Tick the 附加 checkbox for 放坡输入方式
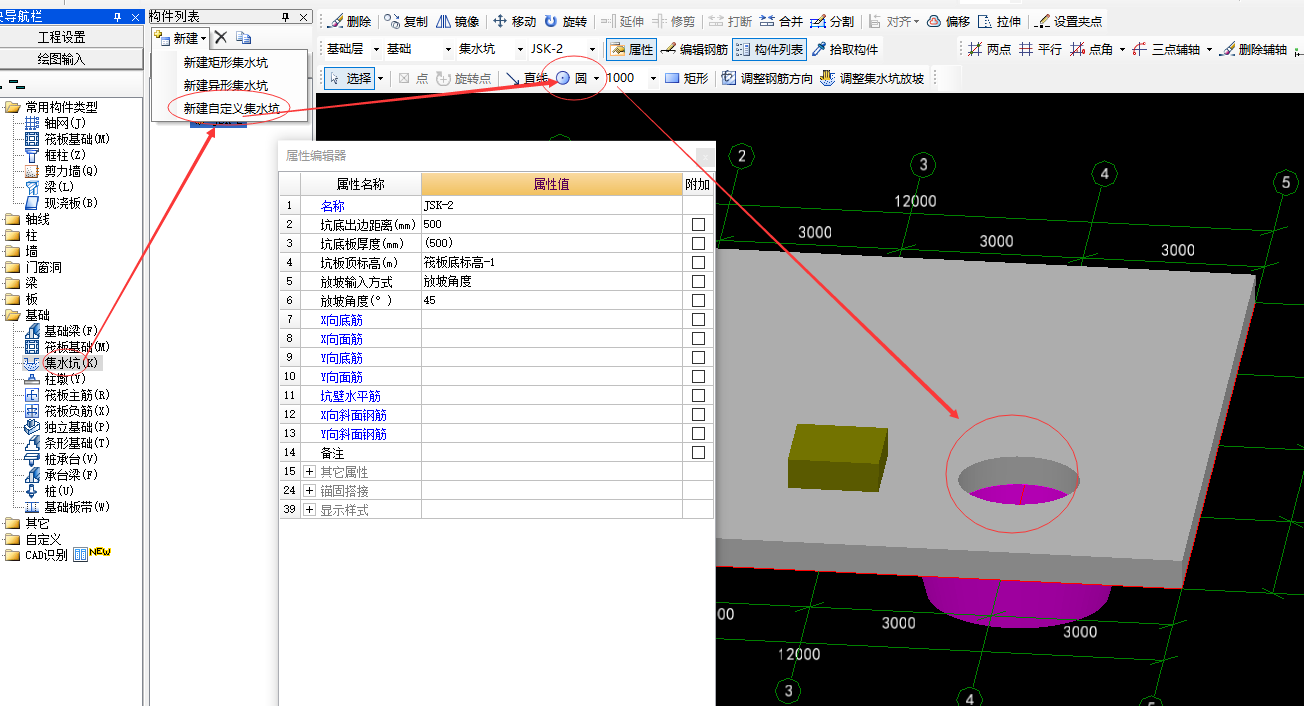 pos(698,282)
